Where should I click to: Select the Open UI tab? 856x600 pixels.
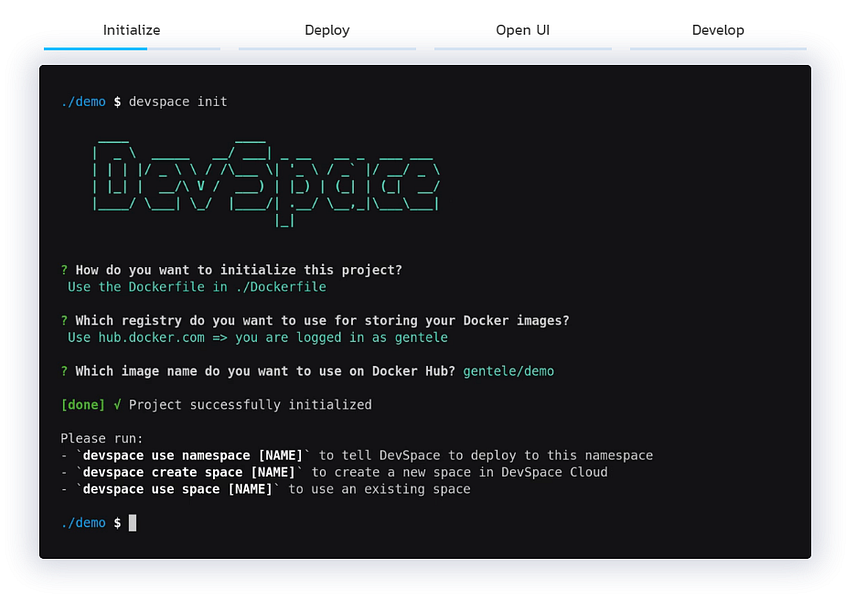[x=522, y=30]
